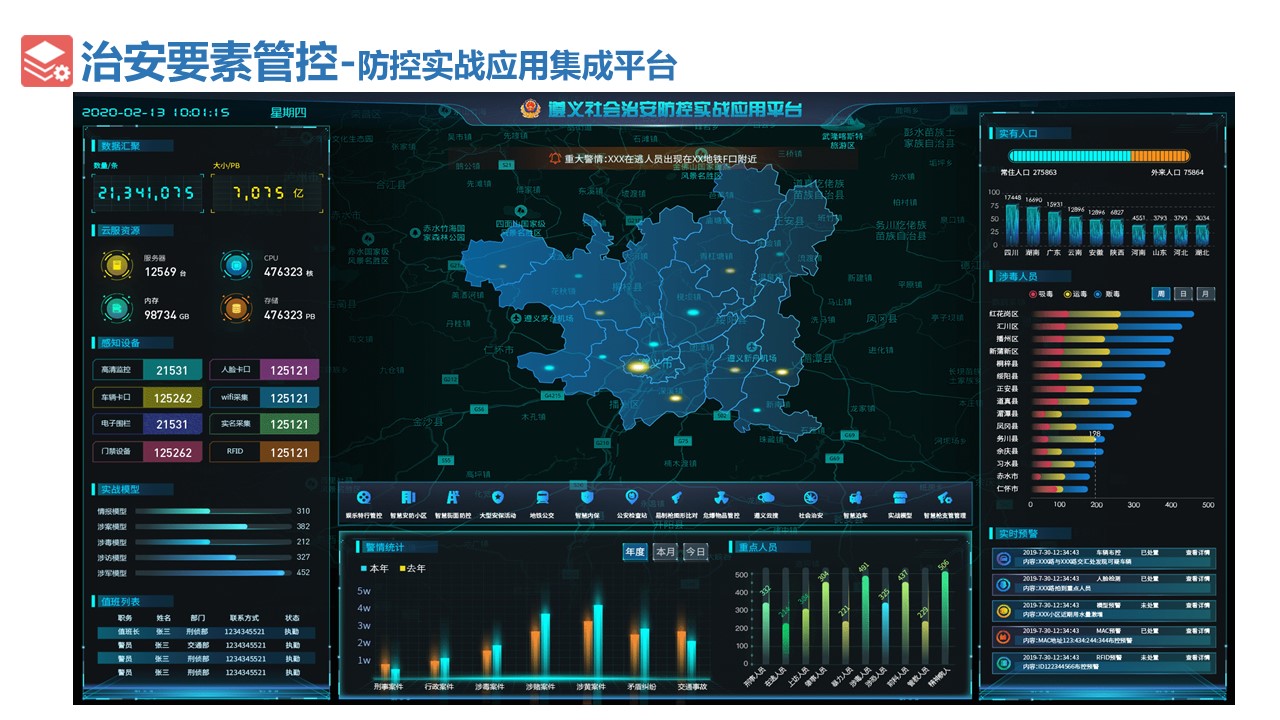This screenshot has height=720, width=1280.
Task: Click the green 内存 memory icon
Action: [117, 309]
